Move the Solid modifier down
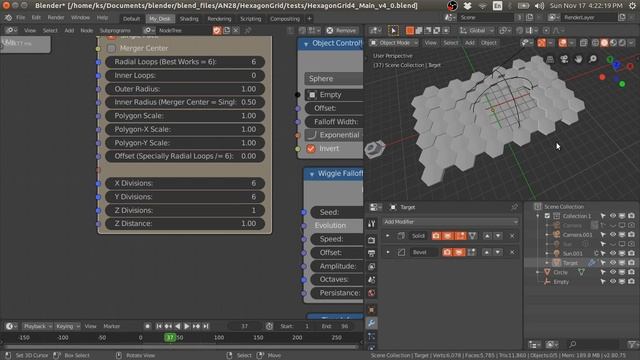Viewport: 640px width, 360px height. click(x=498, y=236)
